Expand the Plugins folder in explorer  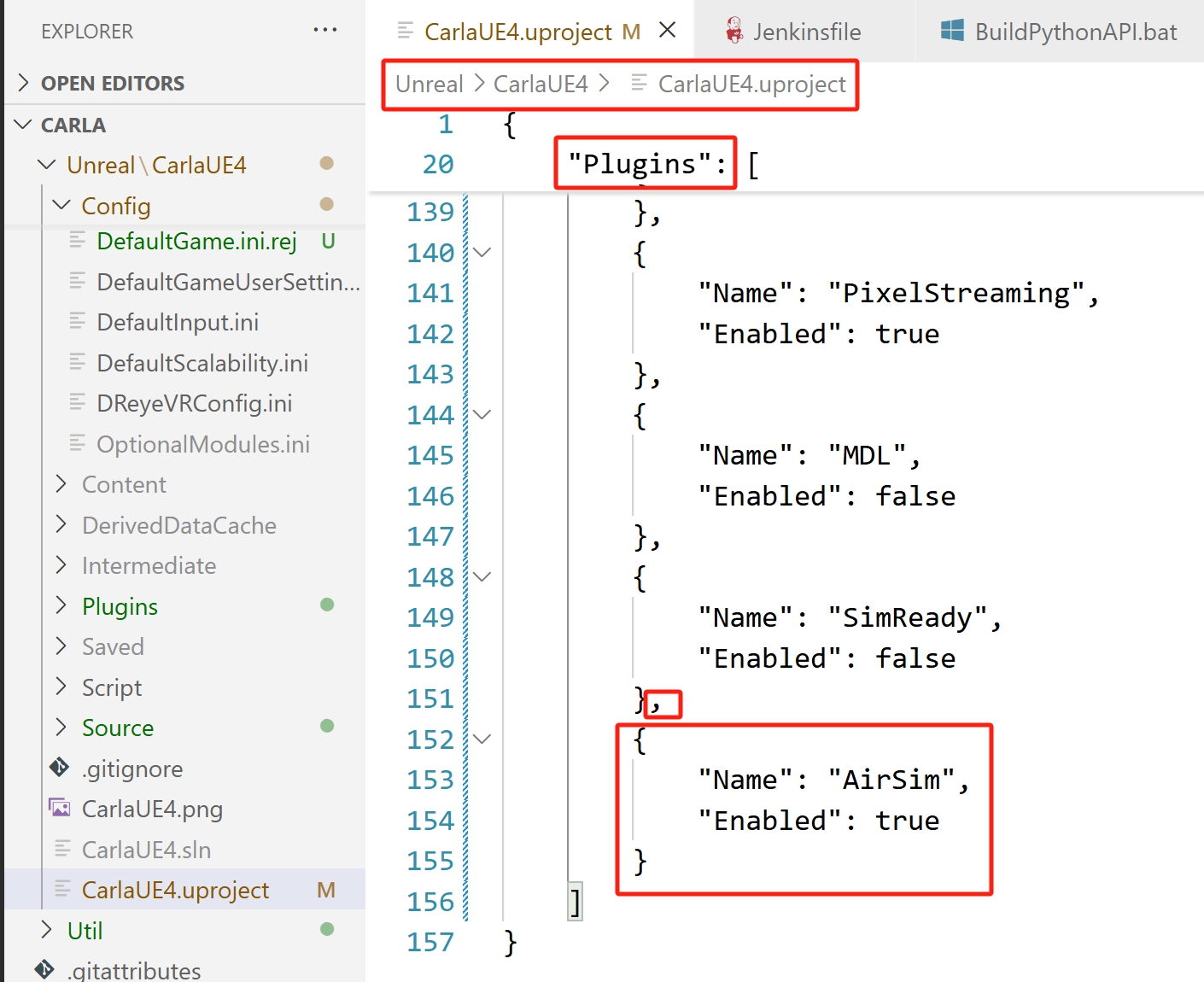61,606
